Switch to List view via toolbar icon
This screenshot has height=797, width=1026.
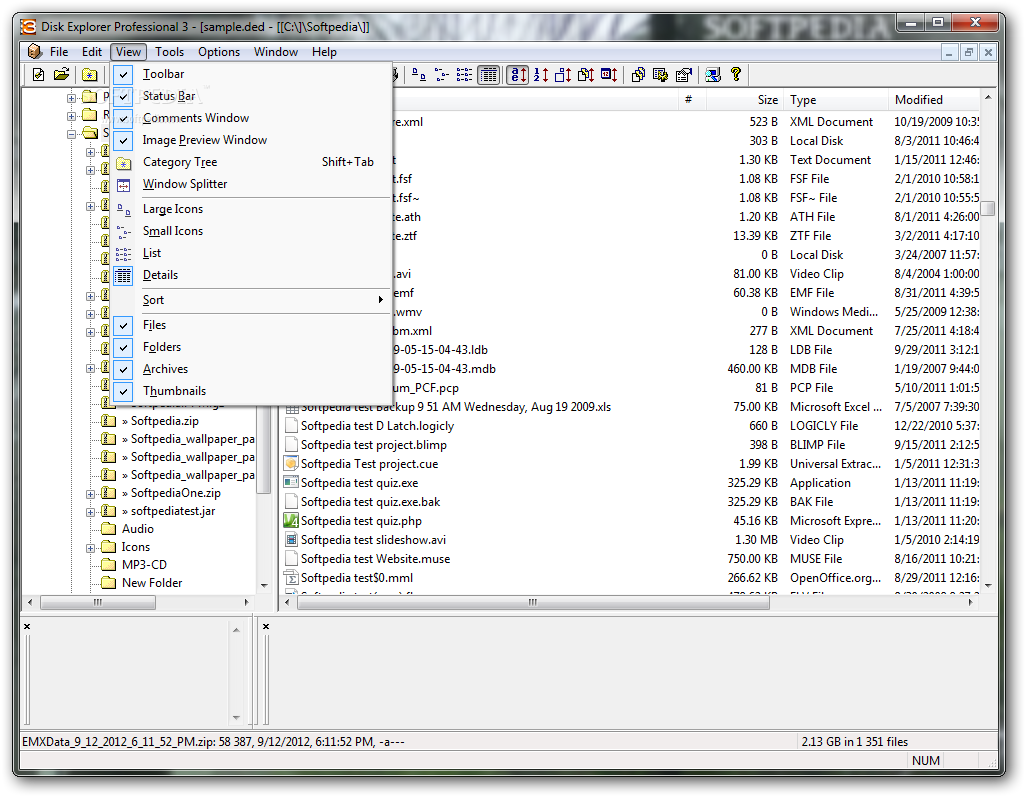(x=465, y=75)
